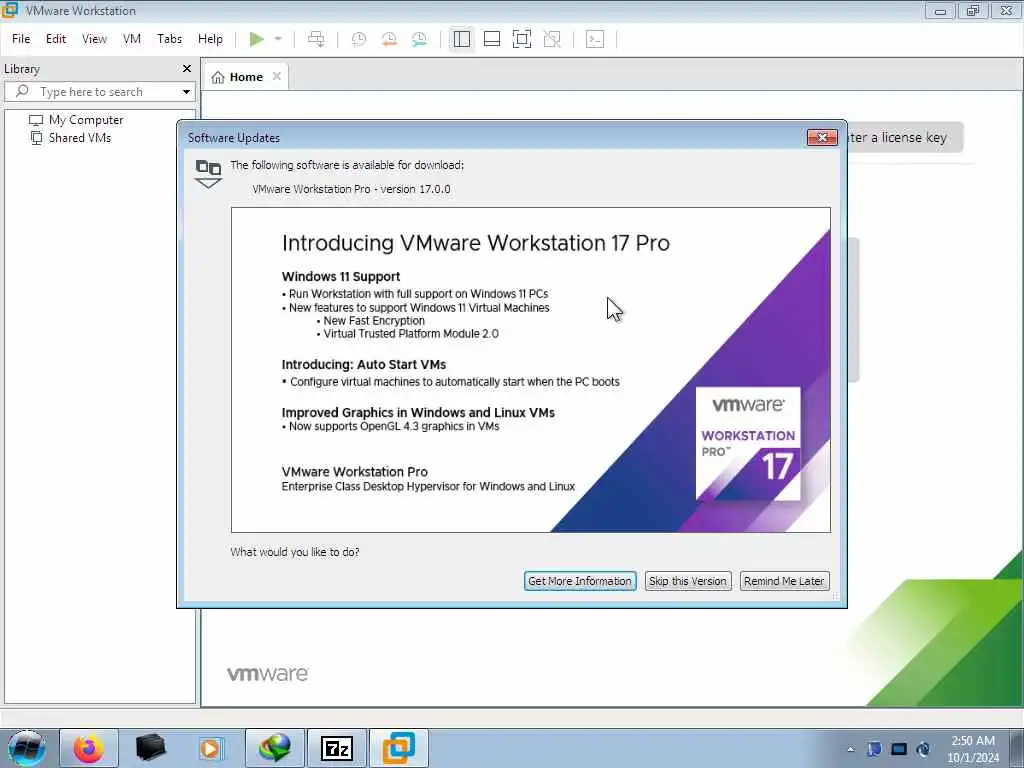Click the flag Action Center tray icon

tap(874, 749)
